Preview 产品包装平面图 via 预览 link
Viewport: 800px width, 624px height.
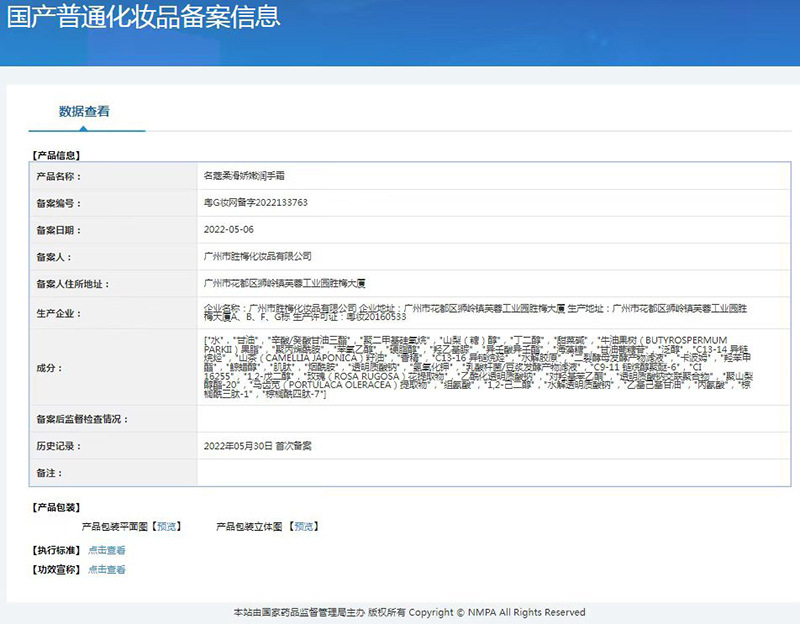[x=166, y=527]
